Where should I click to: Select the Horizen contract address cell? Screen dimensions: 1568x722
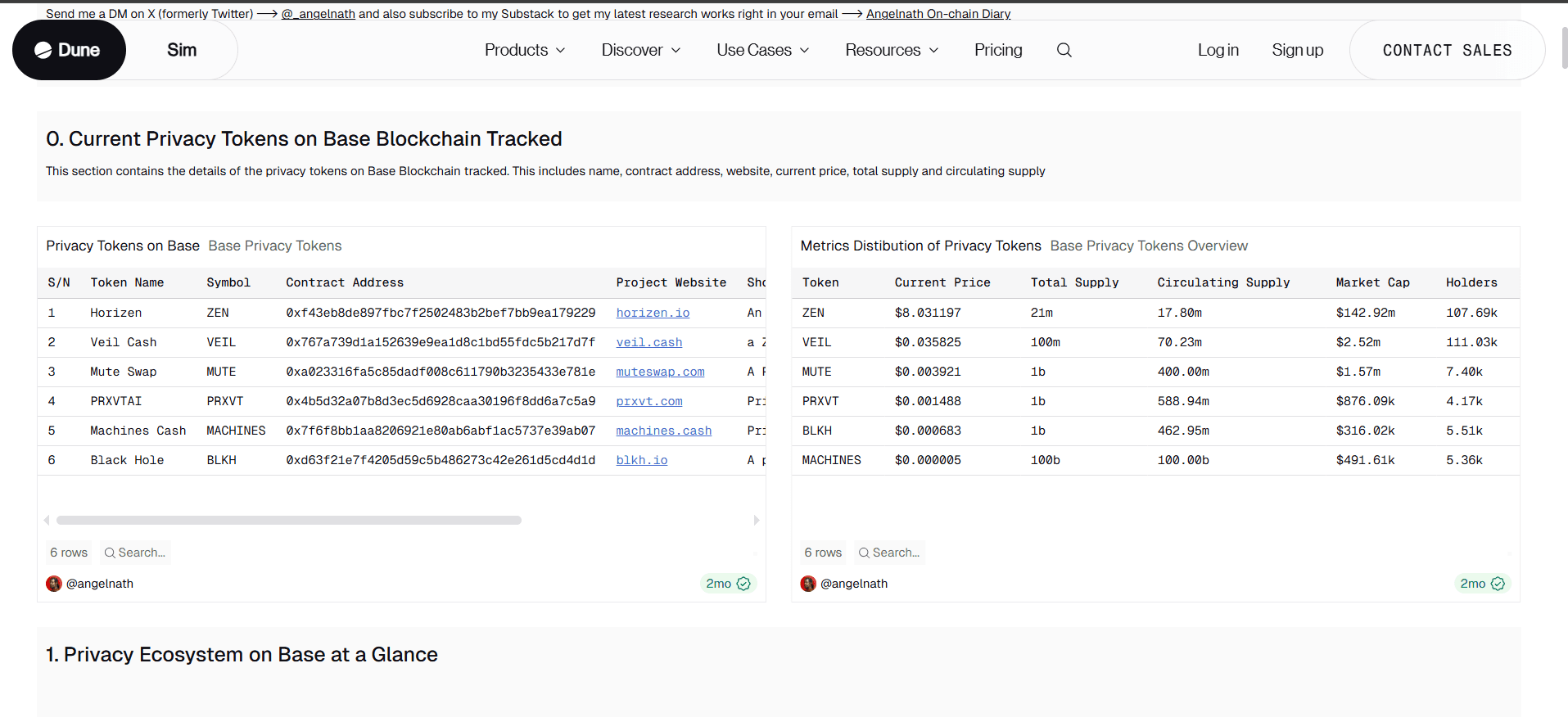441,313
